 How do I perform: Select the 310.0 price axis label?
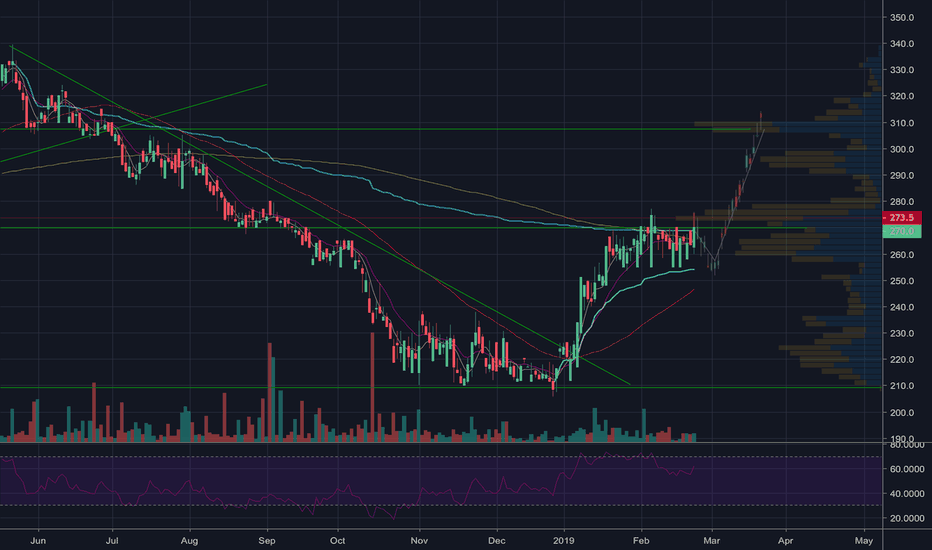[902, 123]
